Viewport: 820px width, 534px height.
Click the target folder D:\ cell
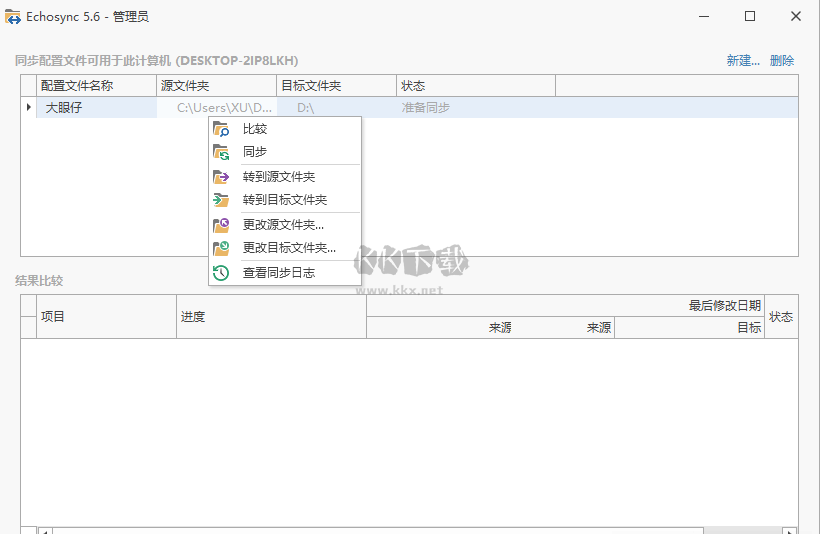click(x=336, y=107)
